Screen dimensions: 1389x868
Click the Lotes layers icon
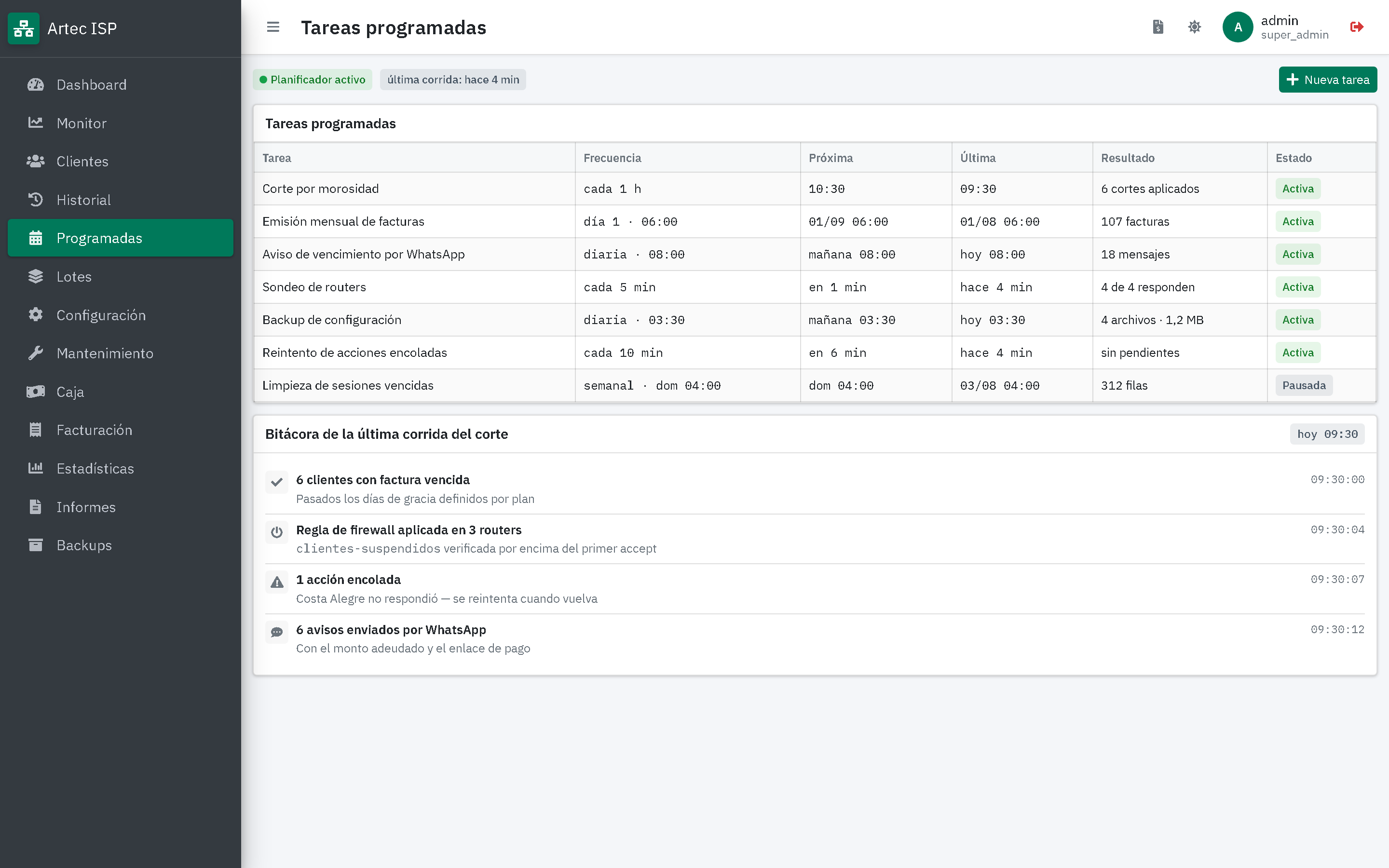36,277
